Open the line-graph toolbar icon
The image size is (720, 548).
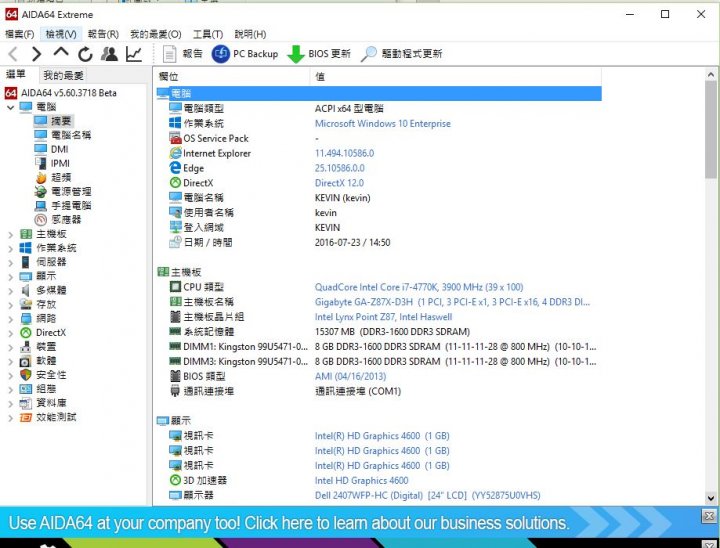tap(134, 54)
